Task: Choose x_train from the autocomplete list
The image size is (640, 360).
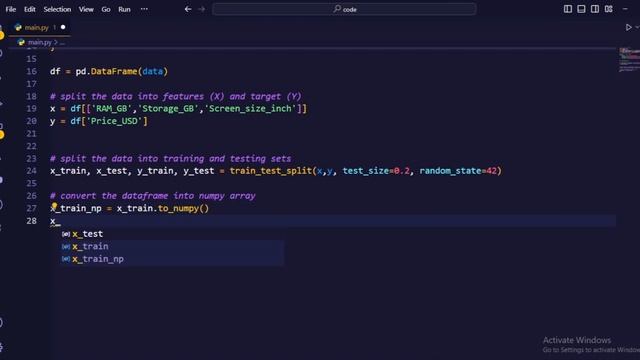Action: pos(172,247)
